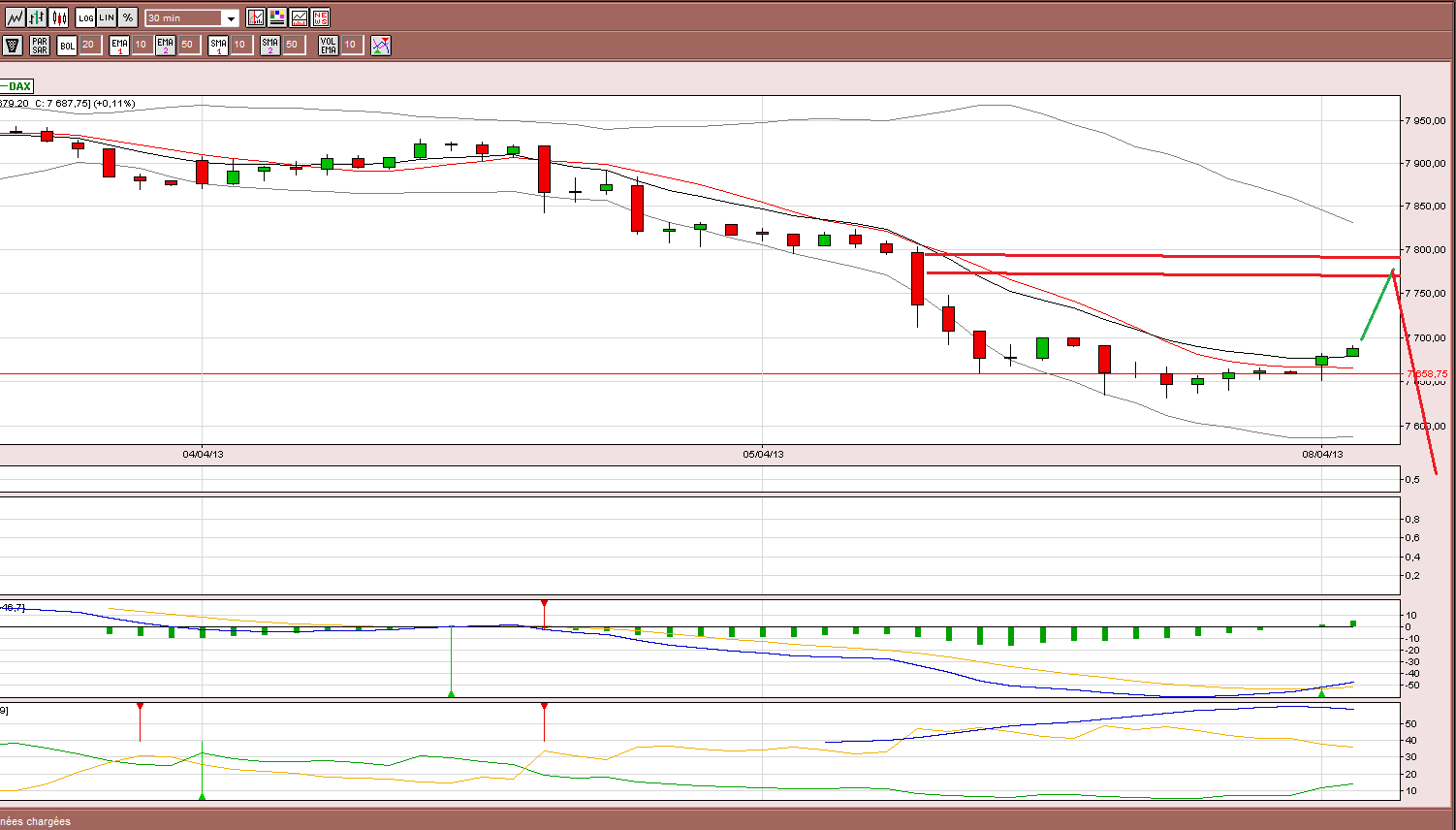Toggle the SMA 1 indicator
1456x830 pixels.
coord(218,45)
